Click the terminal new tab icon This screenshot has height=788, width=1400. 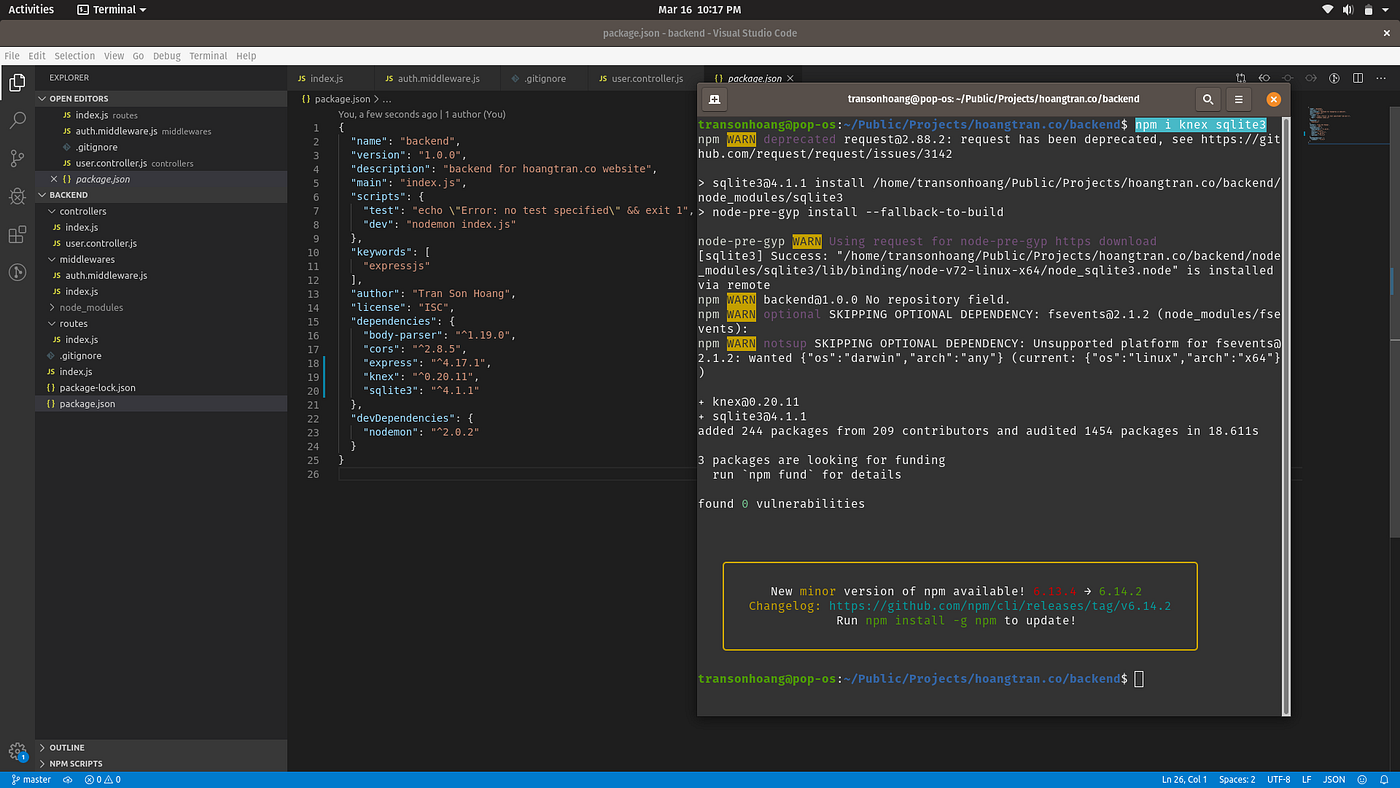[x=714, y=99]
